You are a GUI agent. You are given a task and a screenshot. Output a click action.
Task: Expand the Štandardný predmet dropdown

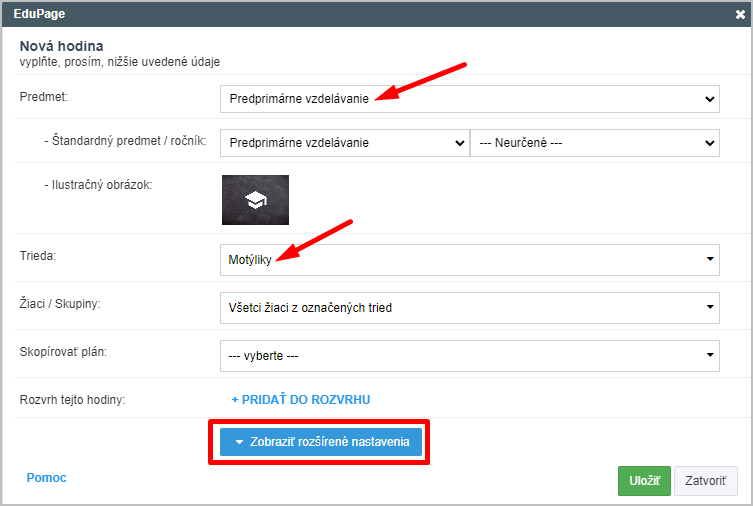click(345, 143)
